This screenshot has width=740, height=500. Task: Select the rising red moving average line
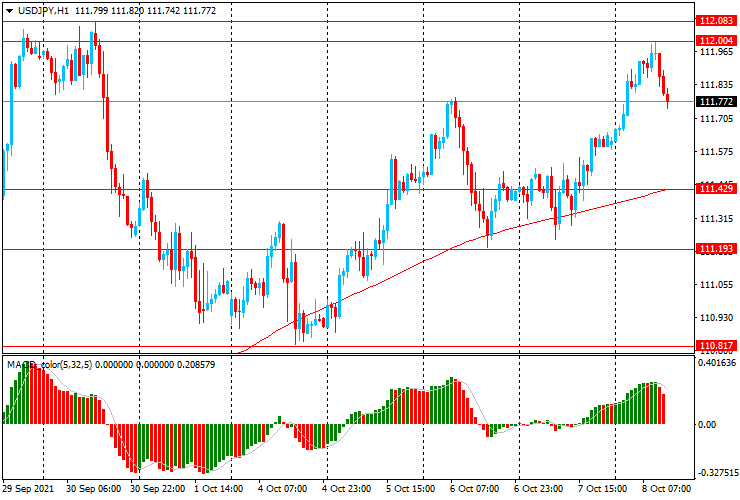coord(453,246)
